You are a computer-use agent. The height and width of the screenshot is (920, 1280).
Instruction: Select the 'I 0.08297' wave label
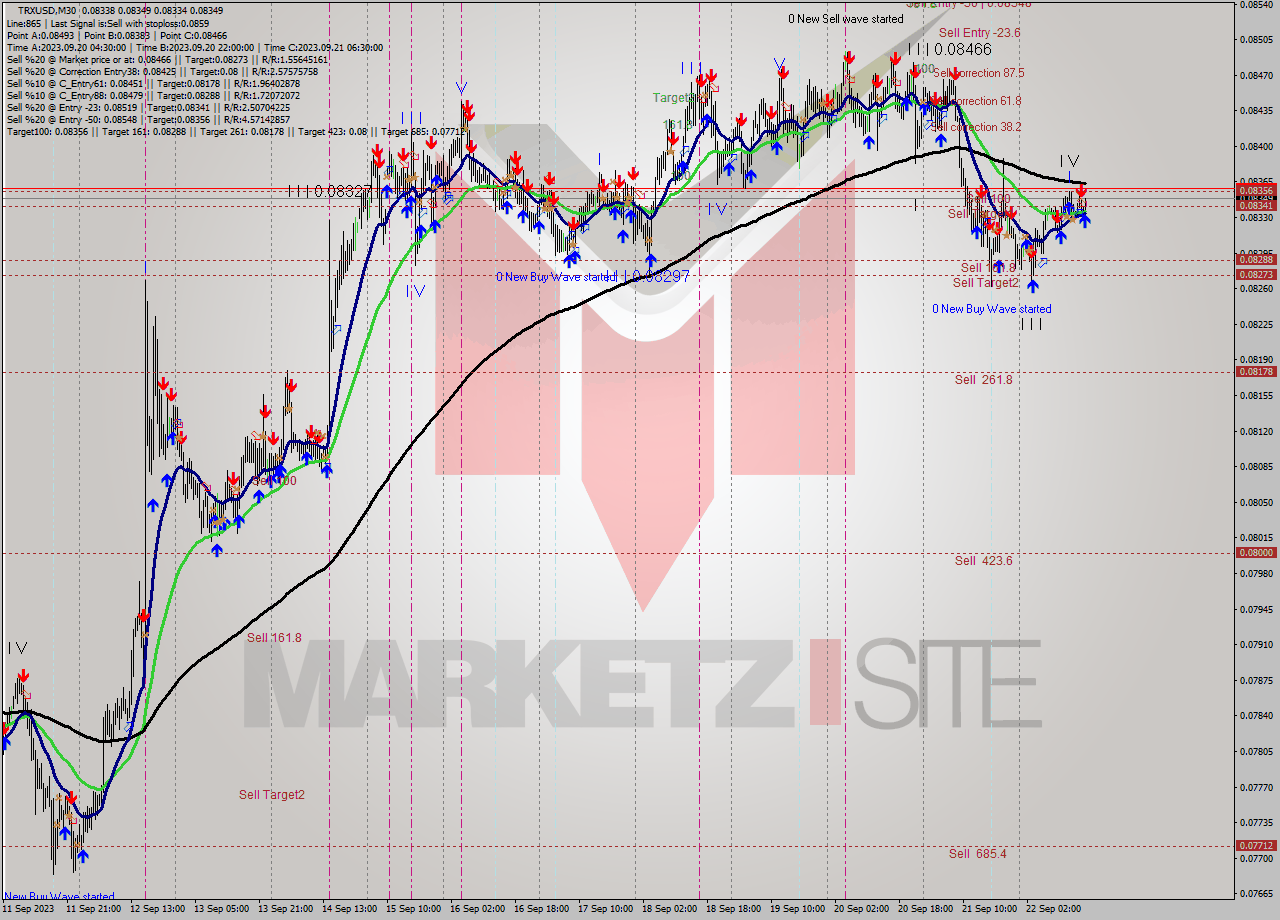(657, 275)
